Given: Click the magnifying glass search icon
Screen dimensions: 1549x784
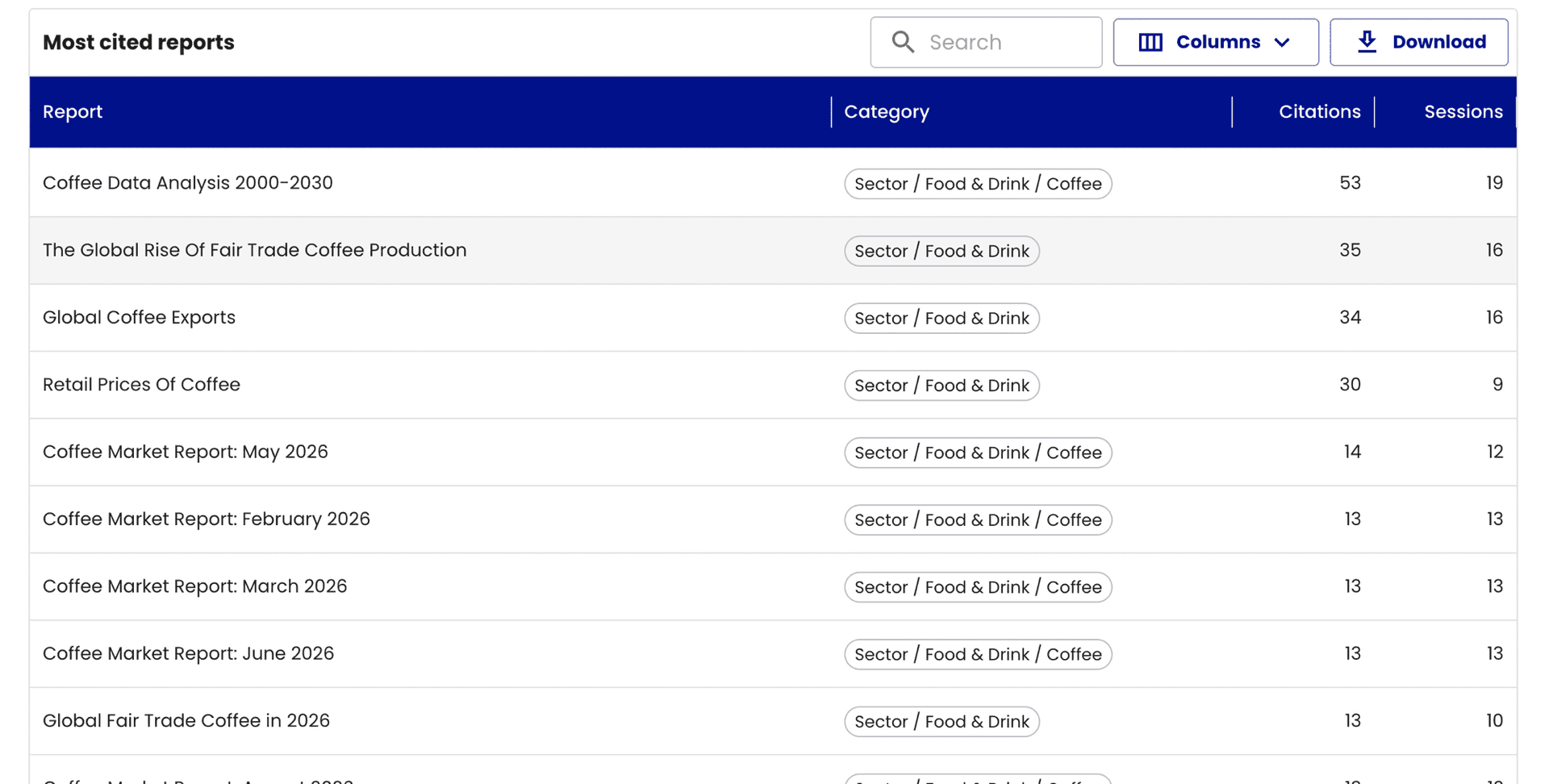Looking at the screenshot, I should (903, 42).
